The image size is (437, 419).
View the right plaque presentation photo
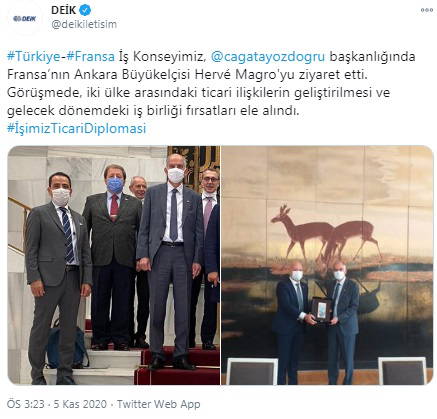[x=327, y=265]
